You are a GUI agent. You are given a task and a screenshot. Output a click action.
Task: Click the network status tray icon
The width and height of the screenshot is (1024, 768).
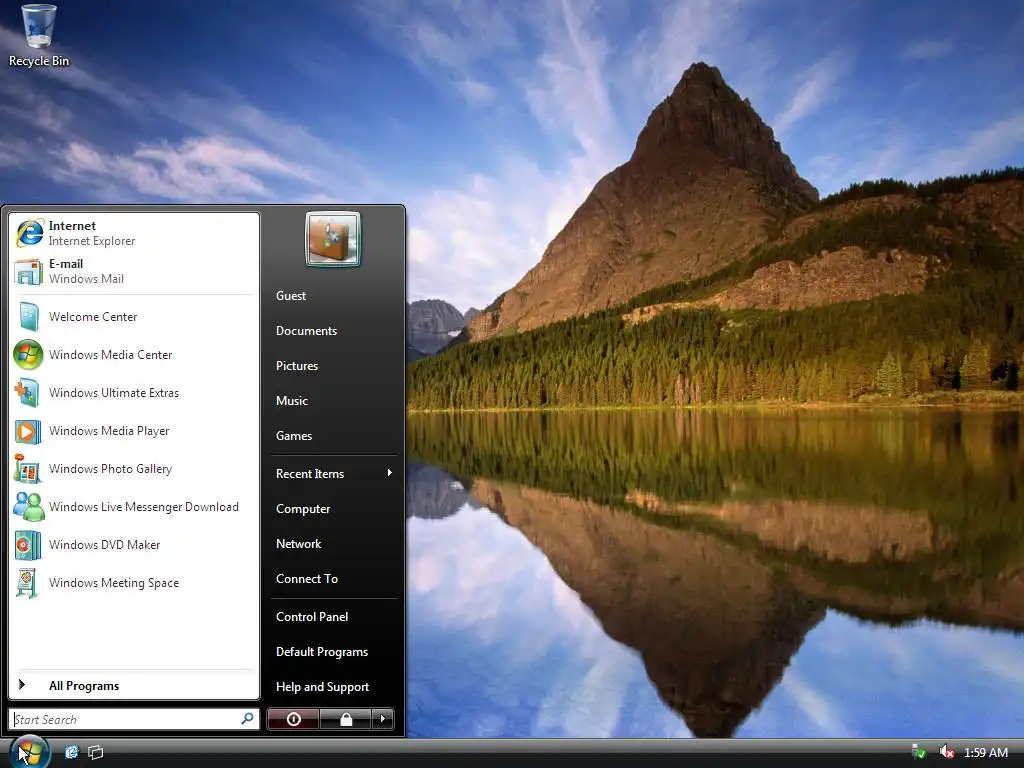(918, 752)
